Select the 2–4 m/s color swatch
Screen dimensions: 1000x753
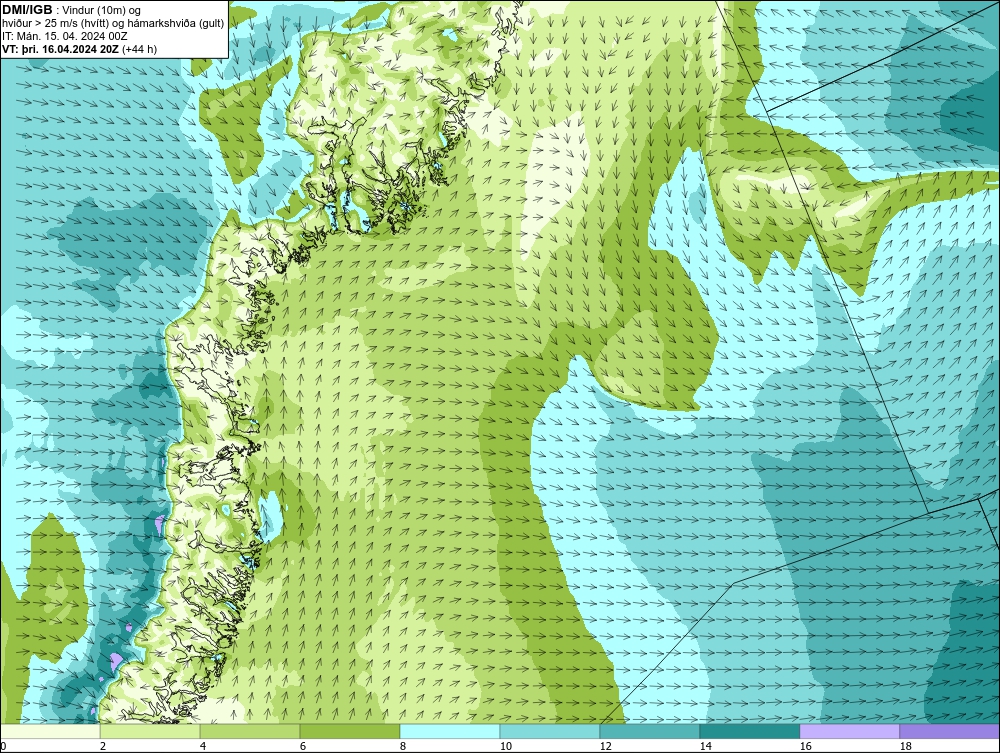[150, 731]
